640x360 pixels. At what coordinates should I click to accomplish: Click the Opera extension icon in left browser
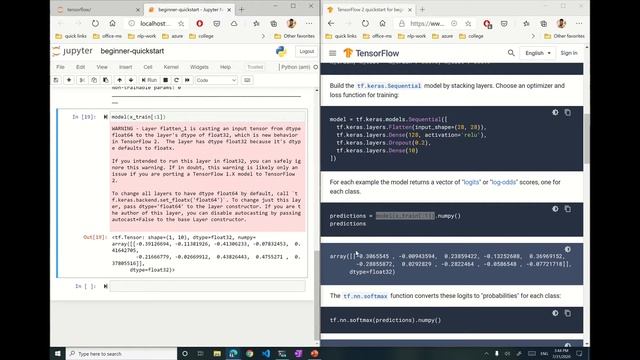[x=200, y=24]
